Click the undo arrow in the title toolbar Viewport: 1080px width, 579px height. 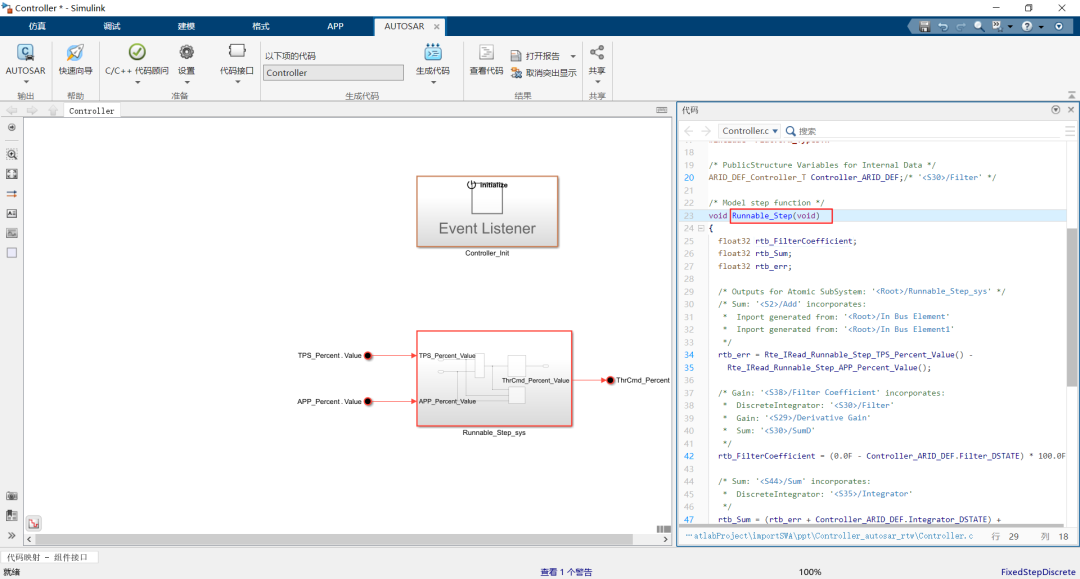point(942,26)
